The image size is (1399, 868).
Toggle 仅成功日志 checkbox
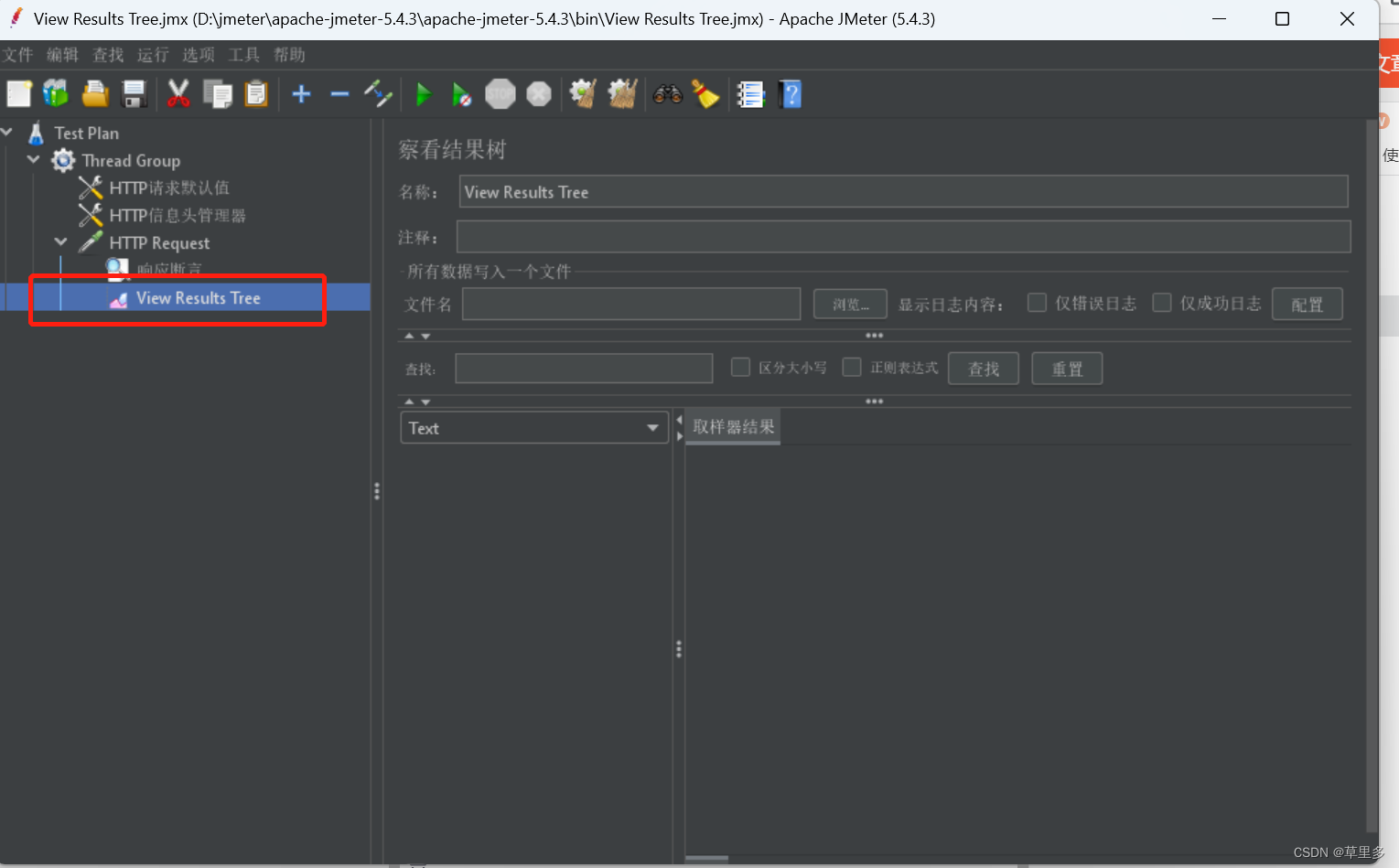click(1161, 303)
